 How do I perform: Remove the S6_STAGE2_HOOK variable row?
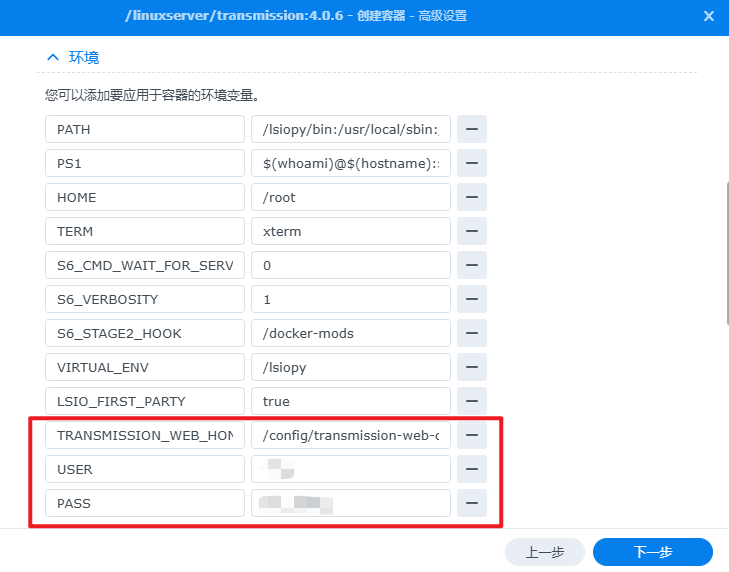[471, 333]
